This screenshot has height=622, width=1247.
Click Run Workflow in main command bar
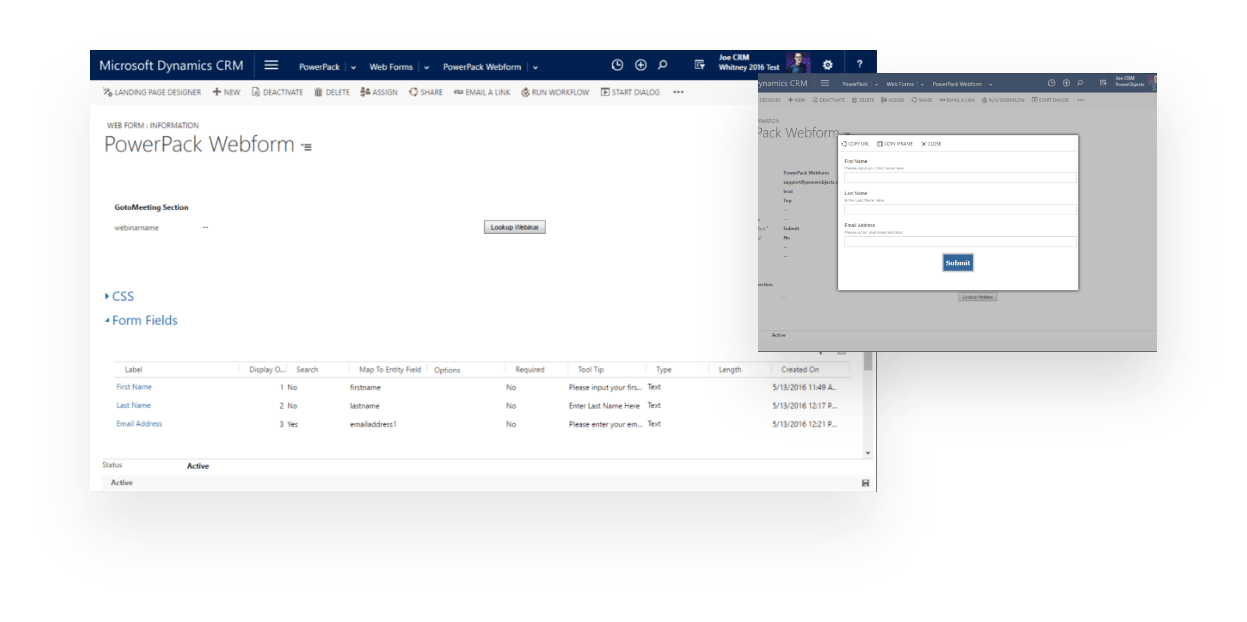pos(555,92)
